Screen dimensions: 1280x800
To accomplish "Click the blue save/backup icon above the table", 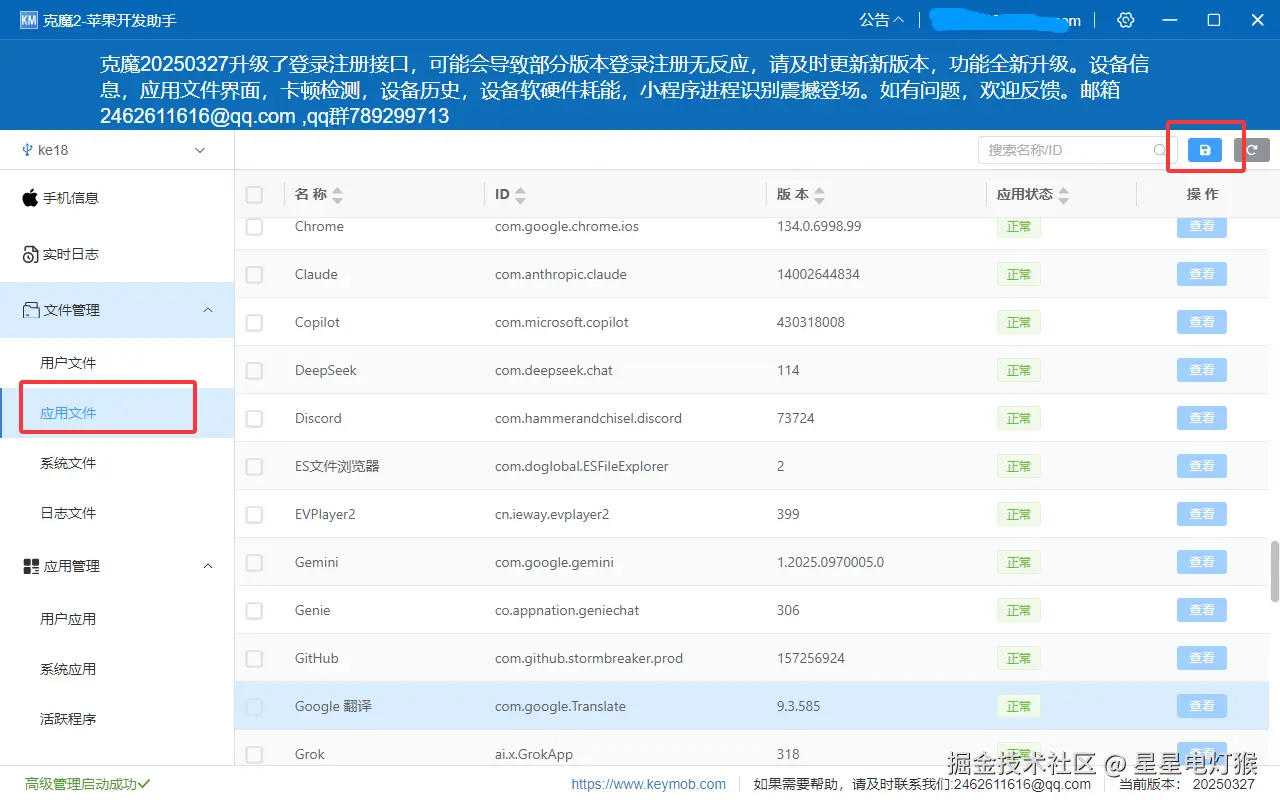I will [1204, 149].
